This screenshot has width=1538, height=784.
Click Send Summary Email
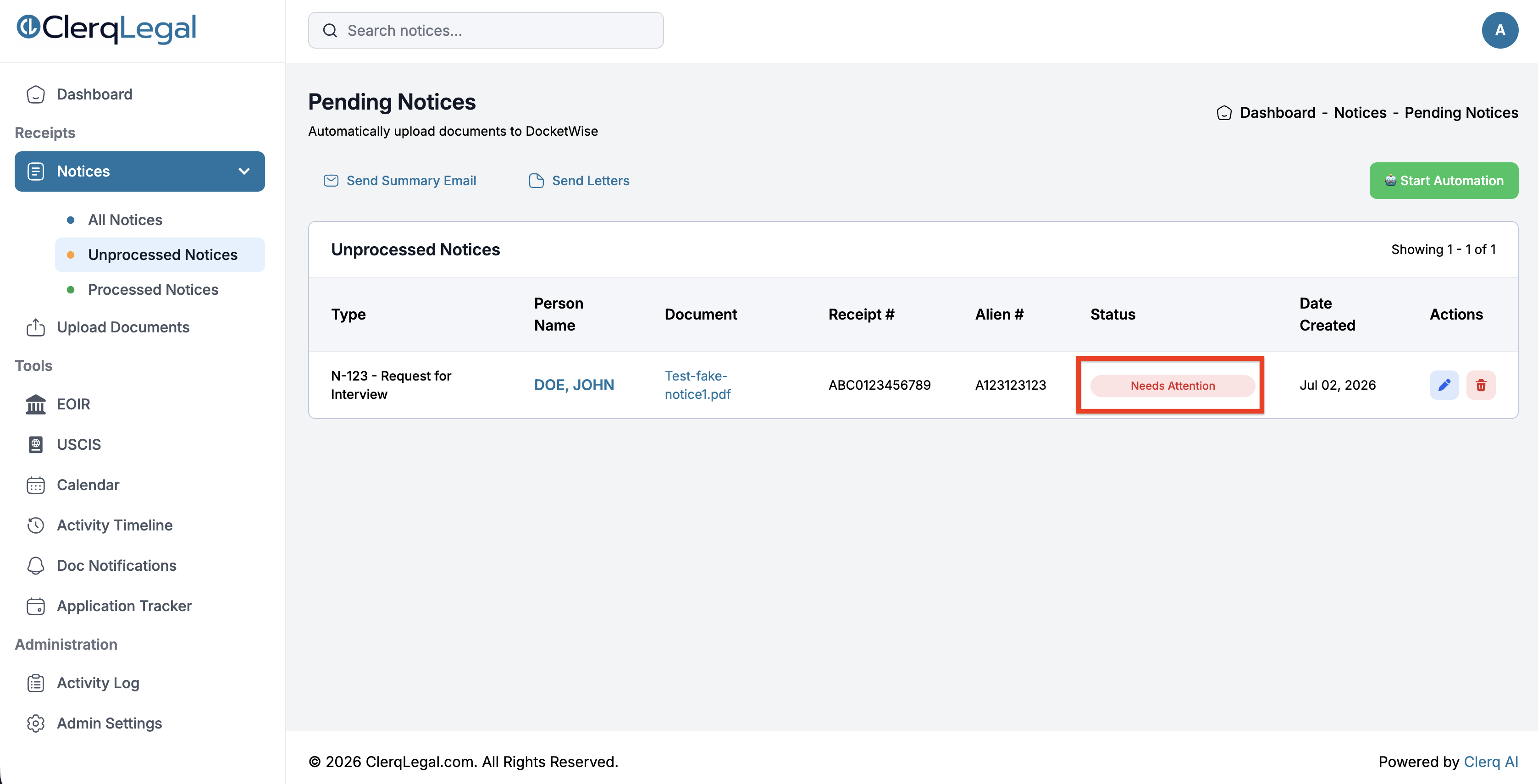(x=411, y=181)
